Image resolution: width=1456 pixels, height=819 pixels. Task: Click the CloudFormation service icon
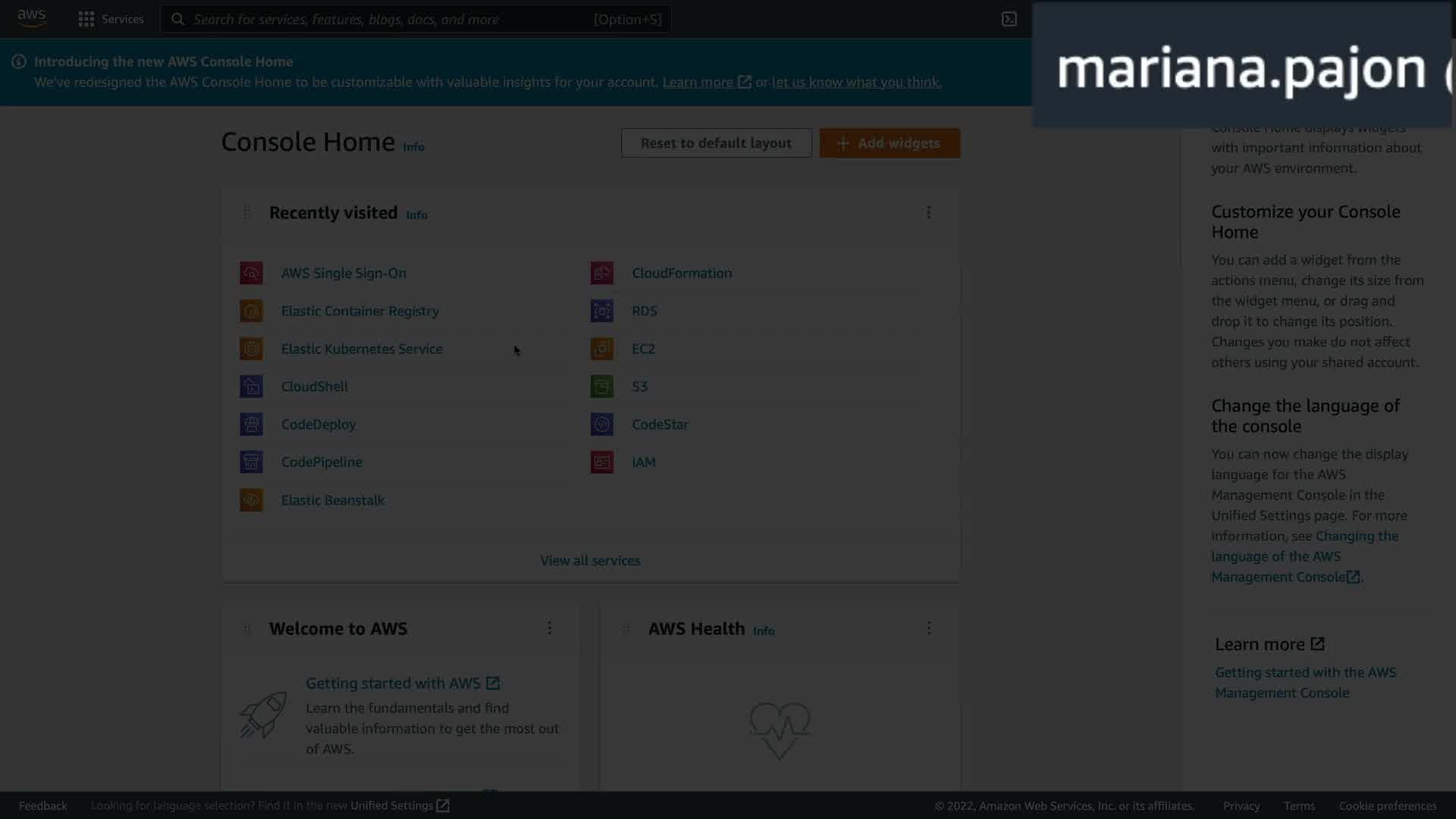[x=601, y=273]
